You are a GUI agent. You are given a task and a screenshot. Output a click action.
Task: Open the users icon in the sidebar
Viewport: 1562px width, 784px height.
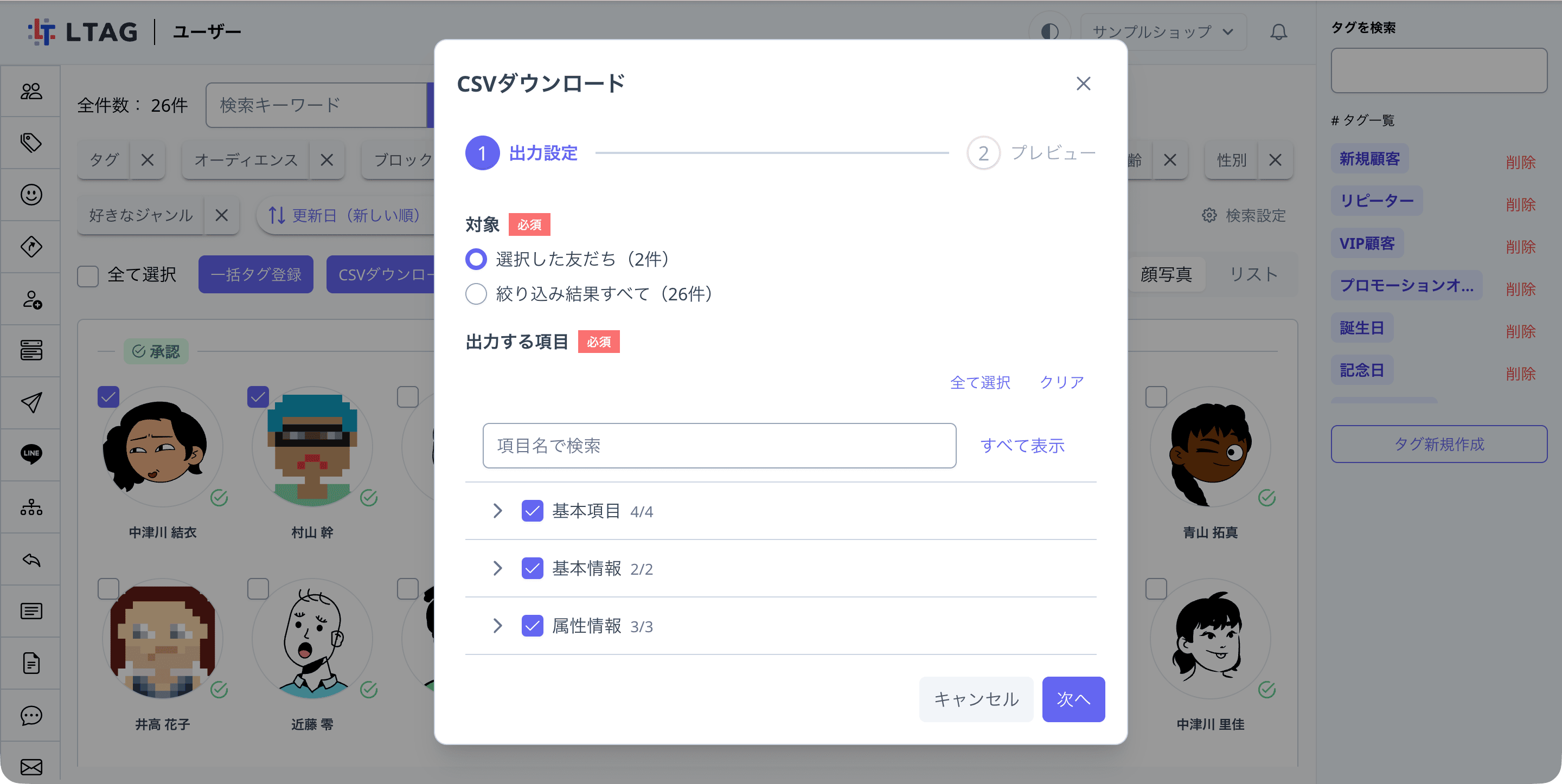point(31,91)
